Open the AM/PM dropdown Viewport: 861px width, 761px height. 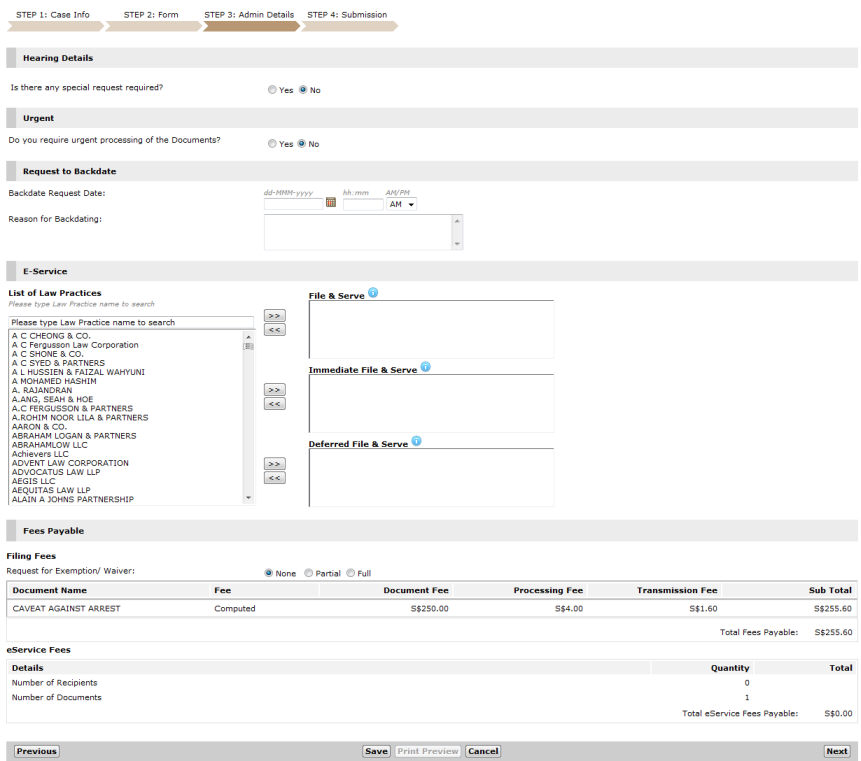pyautogui.click(x=401, y=204)
